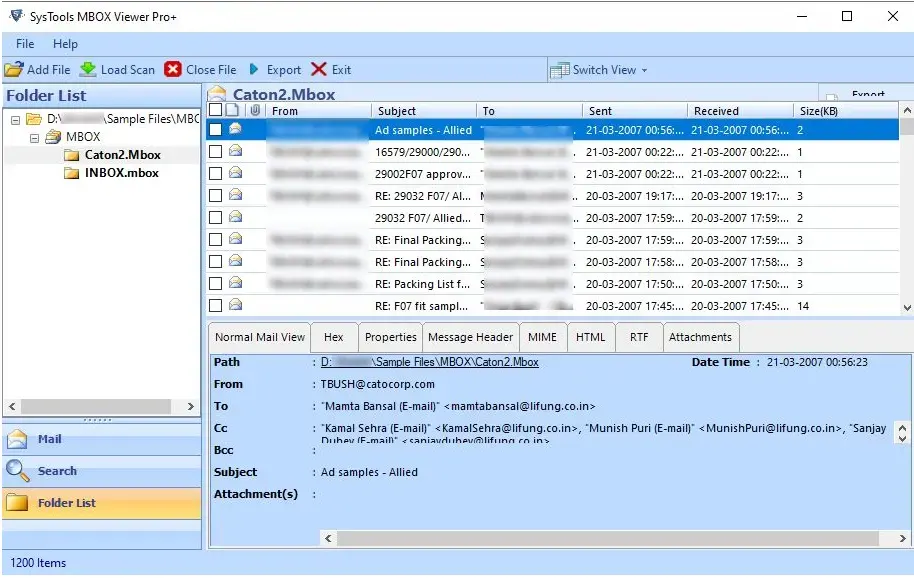Check the box for 16579/29000/290 email
914x578 pixels.
tap(215, 151)
